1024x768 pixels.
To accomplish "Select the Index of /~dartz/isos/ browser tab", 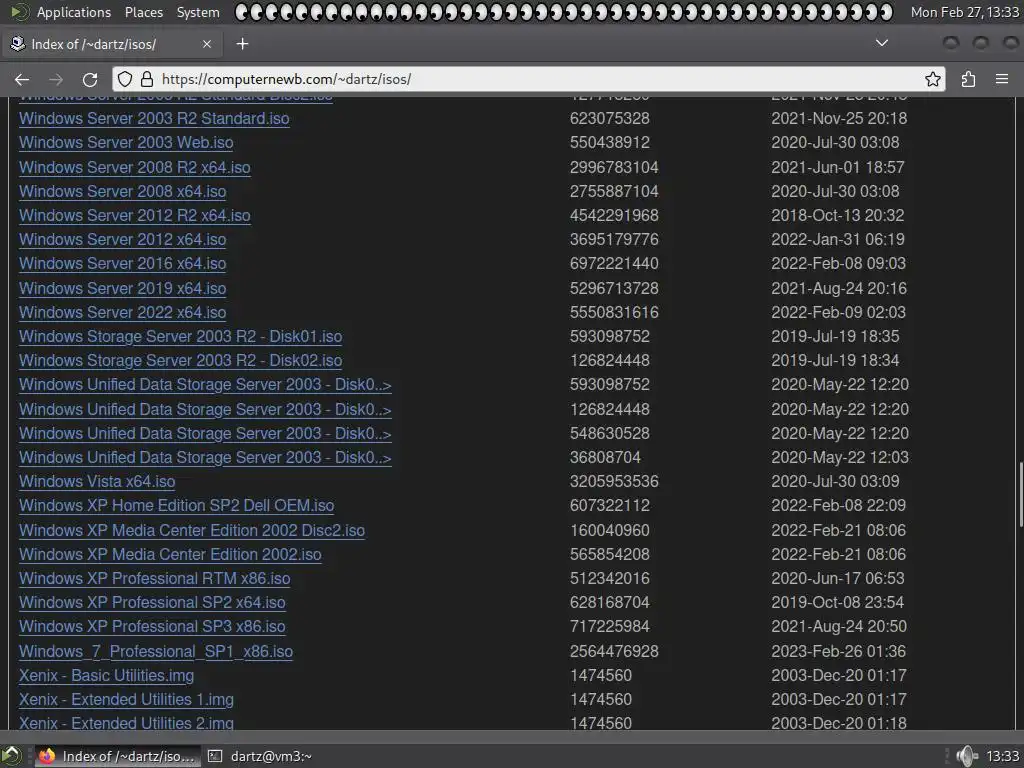I will [x=112, y=44].
